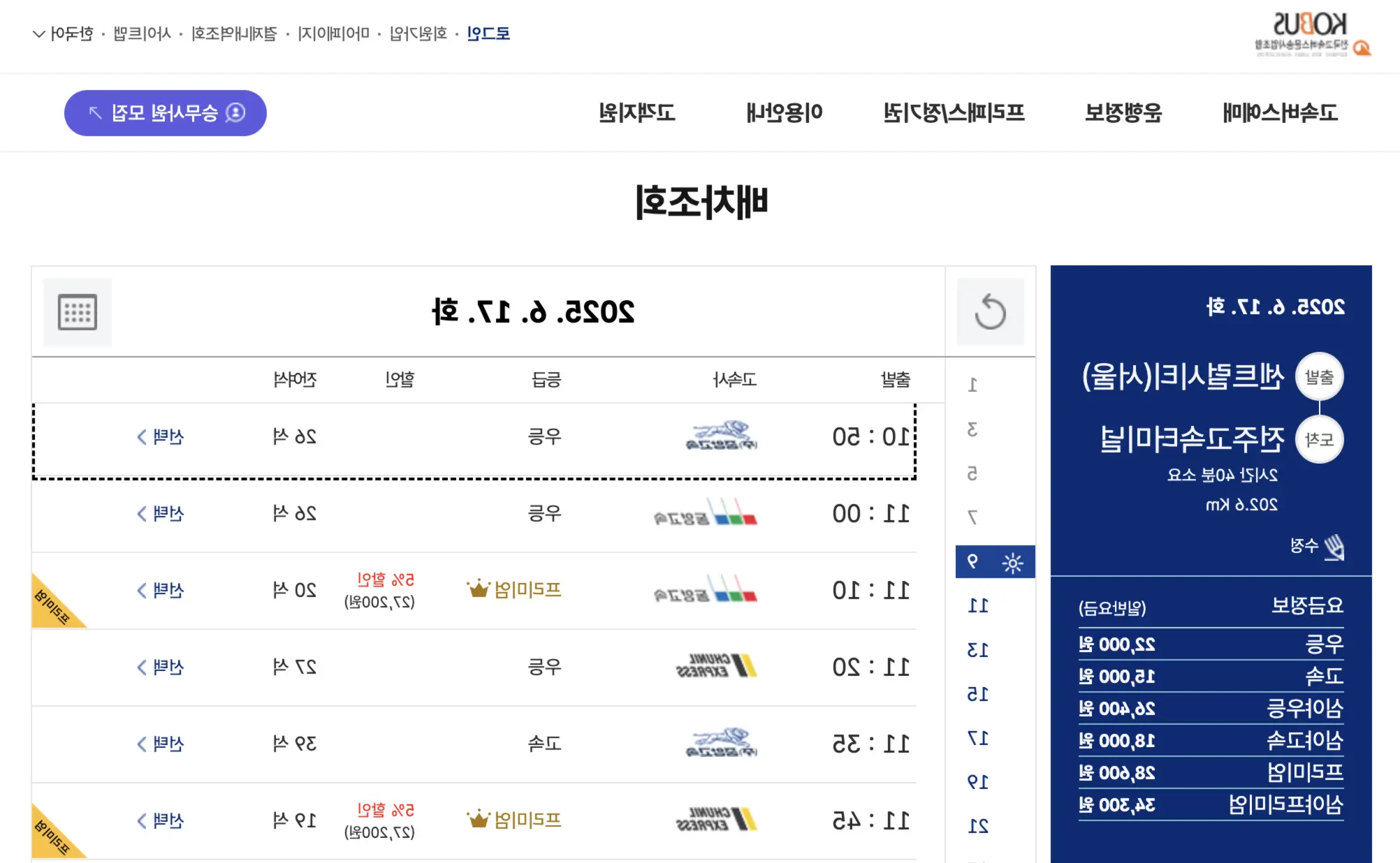Open the calendar date picker icon

pos(78,312)
